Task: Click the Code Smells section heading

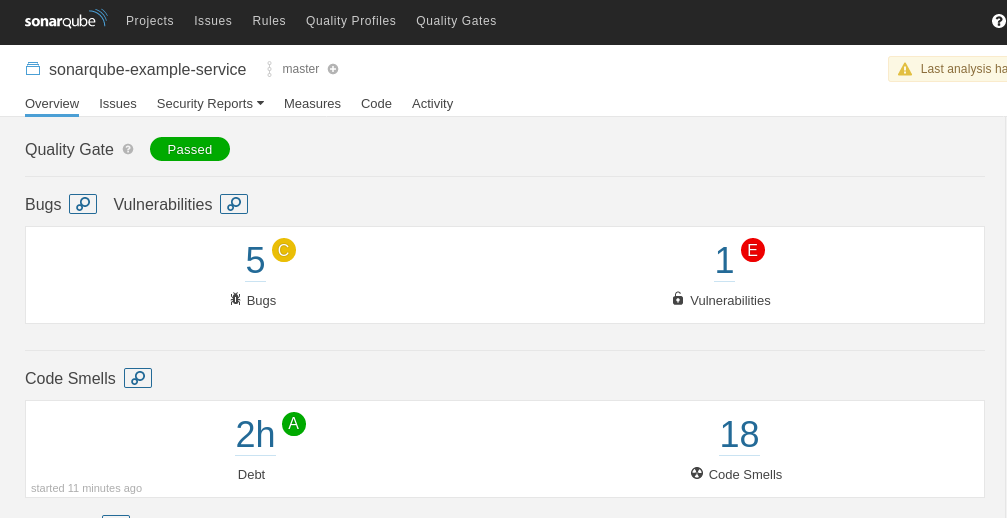Action: (70, 378)
